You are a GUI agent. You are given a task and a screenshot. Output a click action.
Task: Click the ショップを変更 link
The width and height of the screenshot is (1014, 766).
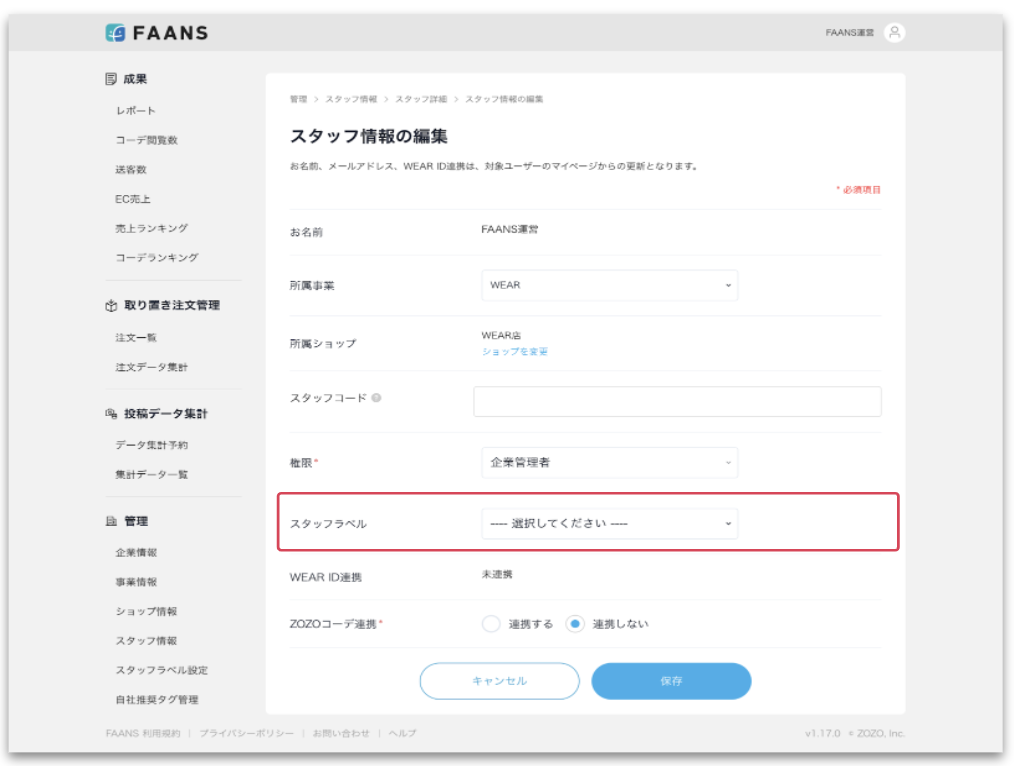click(514, 352)
